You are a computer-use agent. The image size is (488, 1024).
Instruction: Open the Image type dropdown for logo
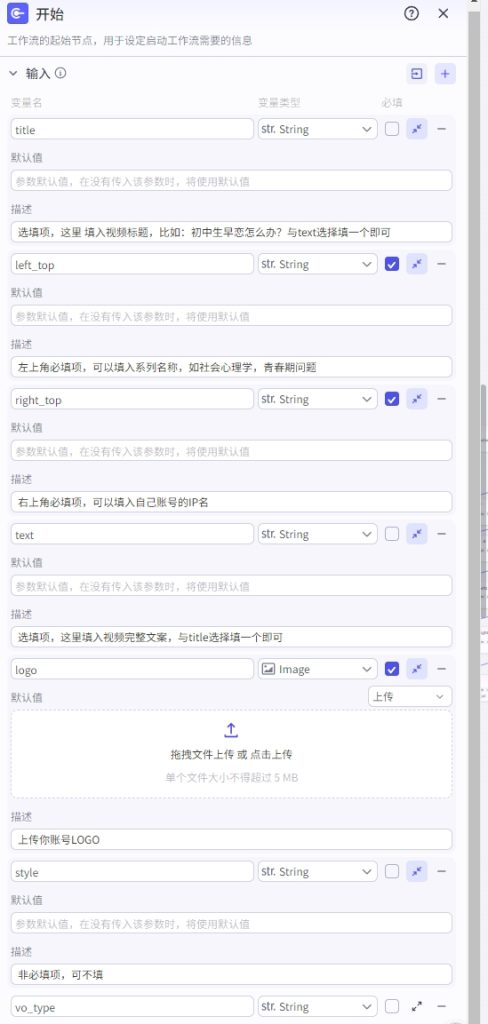click(317, 669)
